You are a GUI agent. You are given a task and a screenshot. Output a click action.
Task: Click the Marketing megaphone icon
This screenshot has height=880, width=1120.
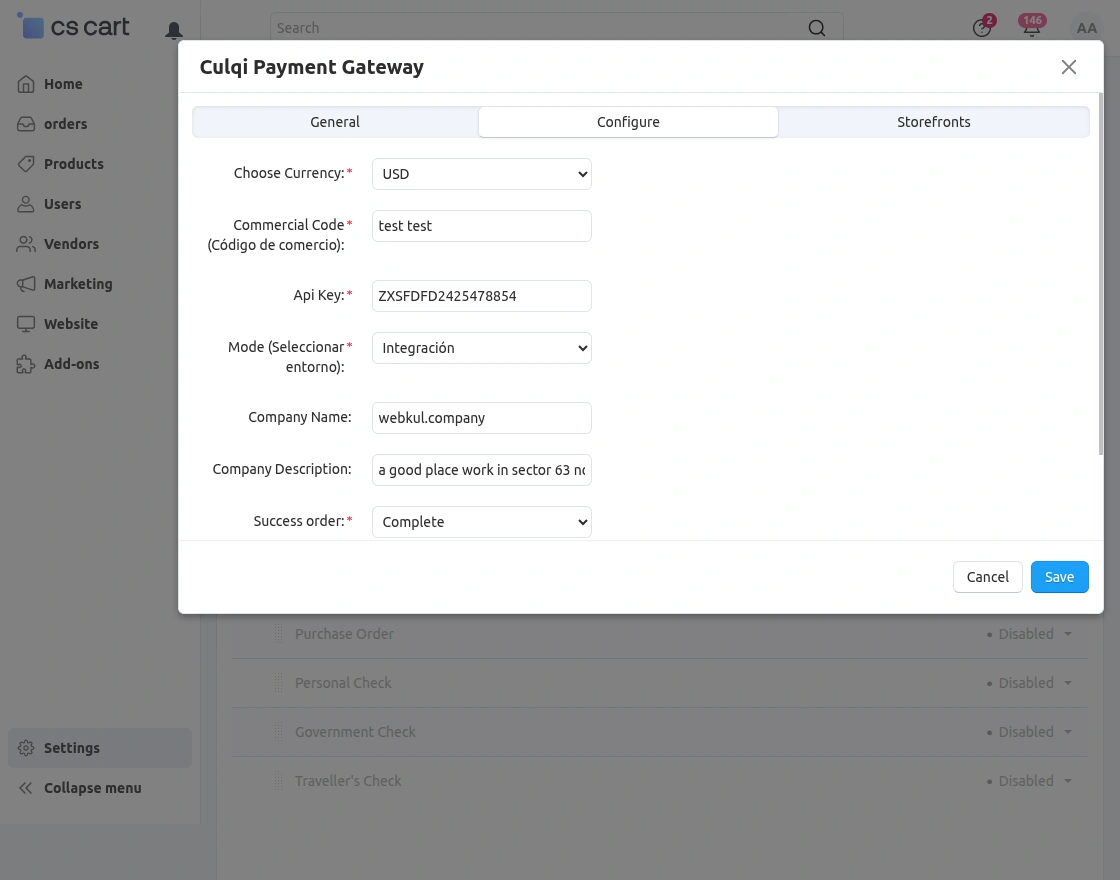coord(26,284)
